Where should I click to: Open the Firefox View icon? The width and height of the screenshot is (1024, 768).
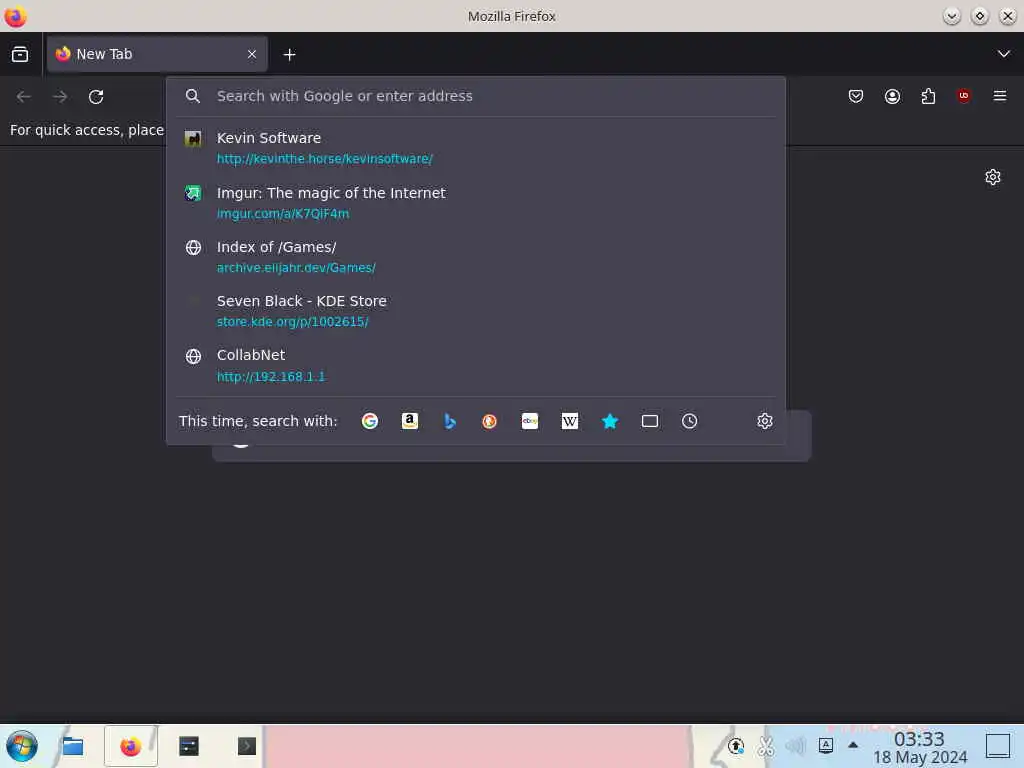(20, 54)
